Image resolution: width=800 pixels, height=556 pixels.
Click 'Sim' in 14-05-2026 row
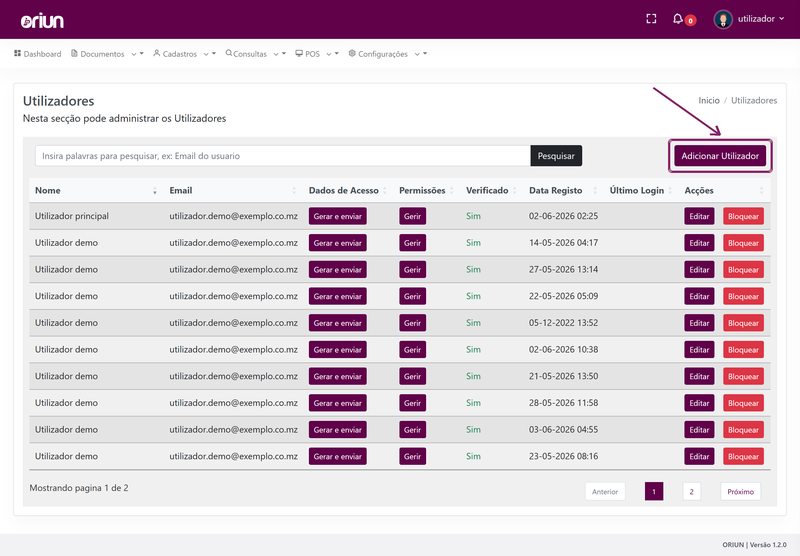click(x=473, y=243)
